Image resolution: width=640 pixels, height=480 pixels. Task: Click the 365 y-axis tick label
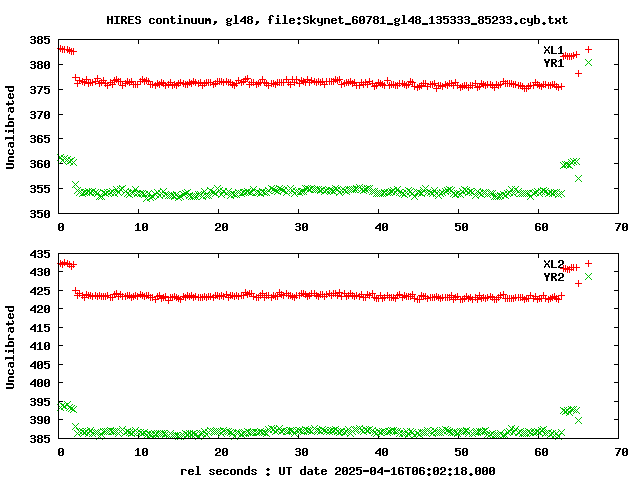[40, 139]
